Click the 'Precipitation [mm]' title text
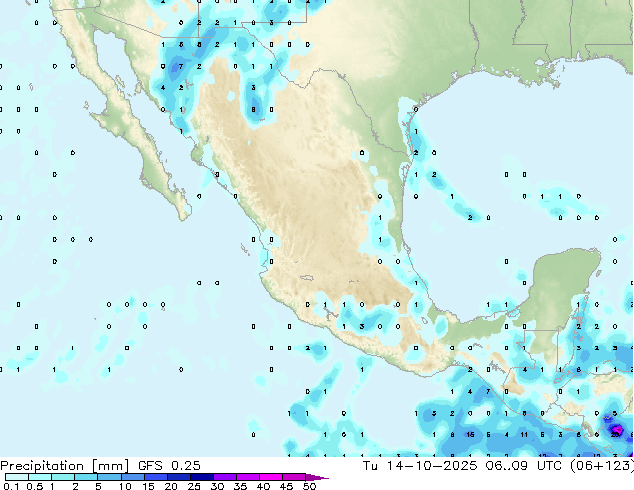Viewport: 634px width, 490px height. 64,466
